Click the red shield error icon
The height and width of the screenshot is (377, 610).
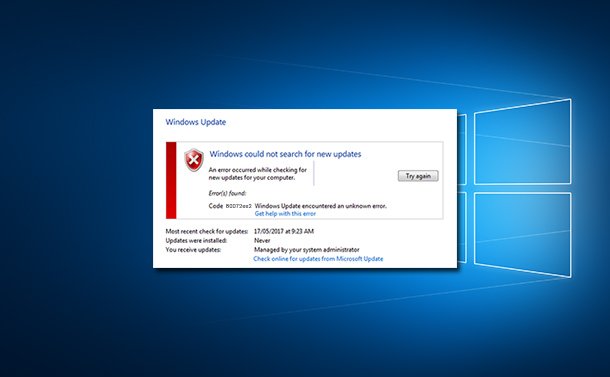[x=194, y=160]
